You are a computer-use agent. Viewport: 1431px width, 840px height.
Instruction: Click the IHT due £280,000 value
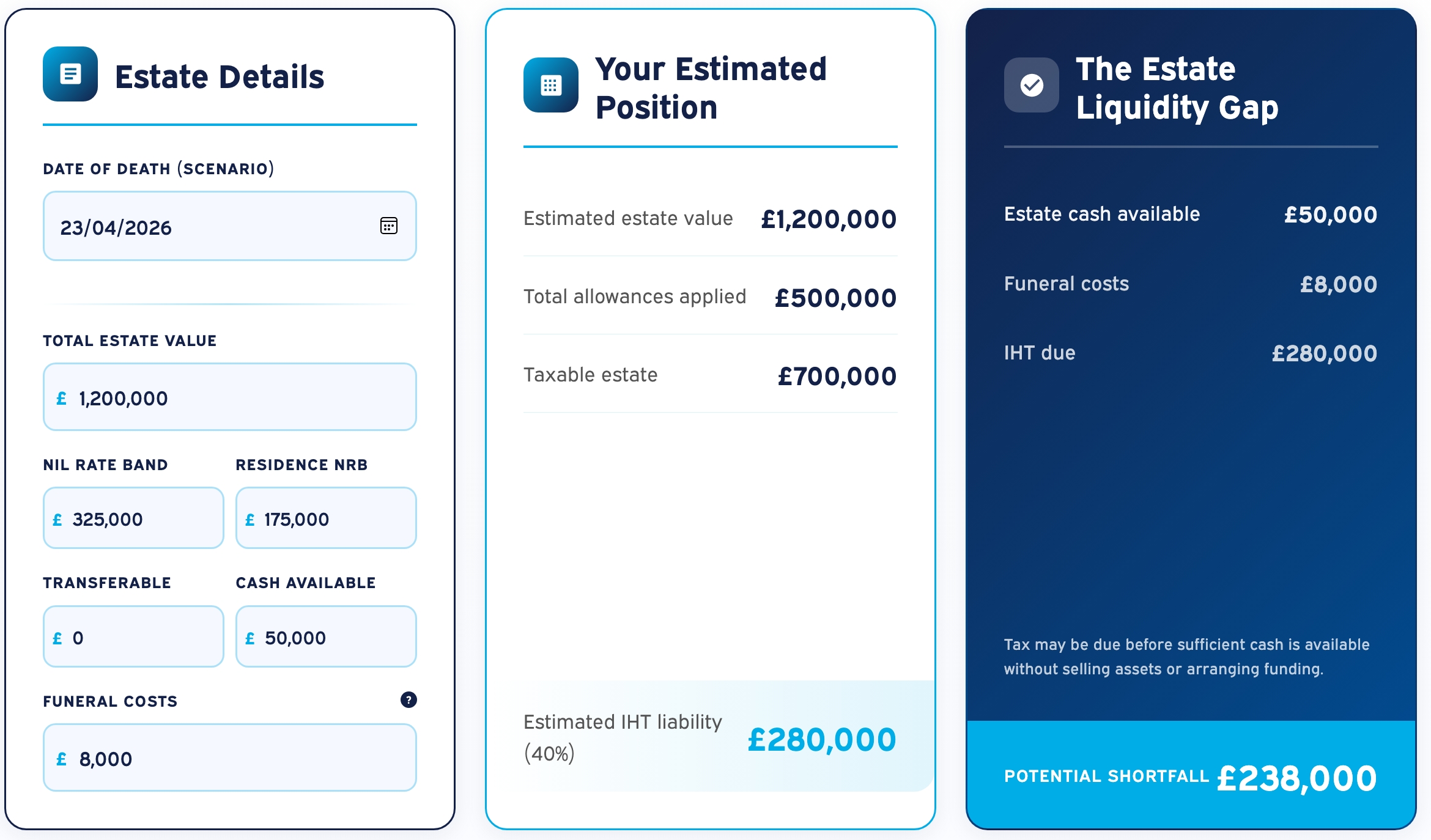[1324, 353]
